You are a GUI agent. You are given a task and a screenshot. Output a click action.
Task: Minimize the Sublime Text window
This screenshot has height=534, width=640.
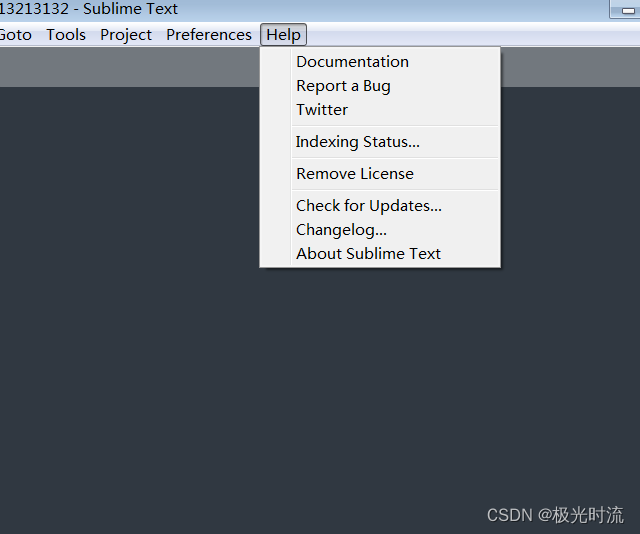click(627, 10)
